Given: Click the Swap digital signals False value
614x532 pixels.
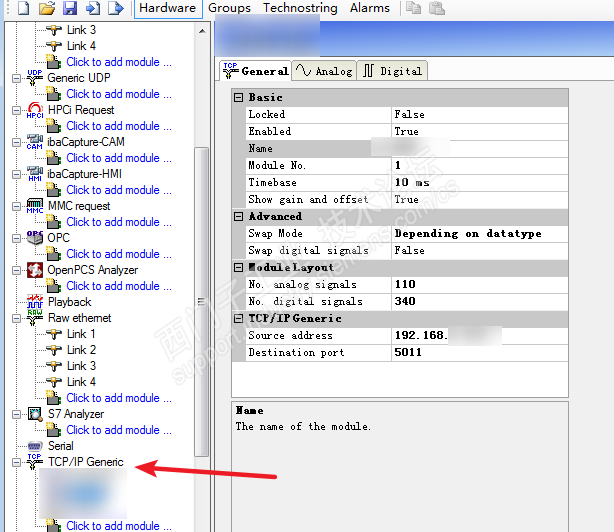Looking at the screenshot, I should coord(480,251).
